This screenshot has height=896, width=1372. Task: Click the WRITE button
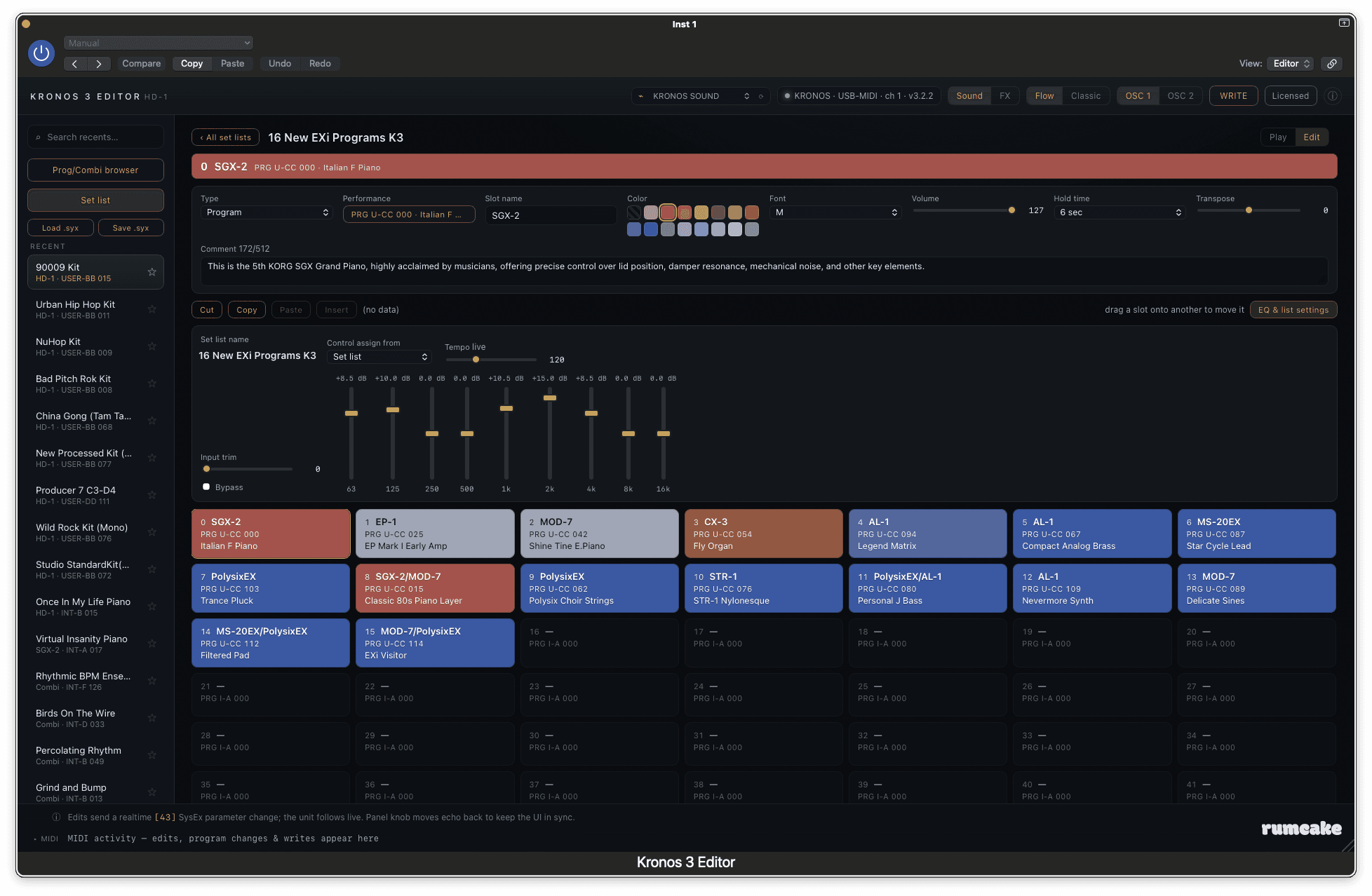[1233, 96]
